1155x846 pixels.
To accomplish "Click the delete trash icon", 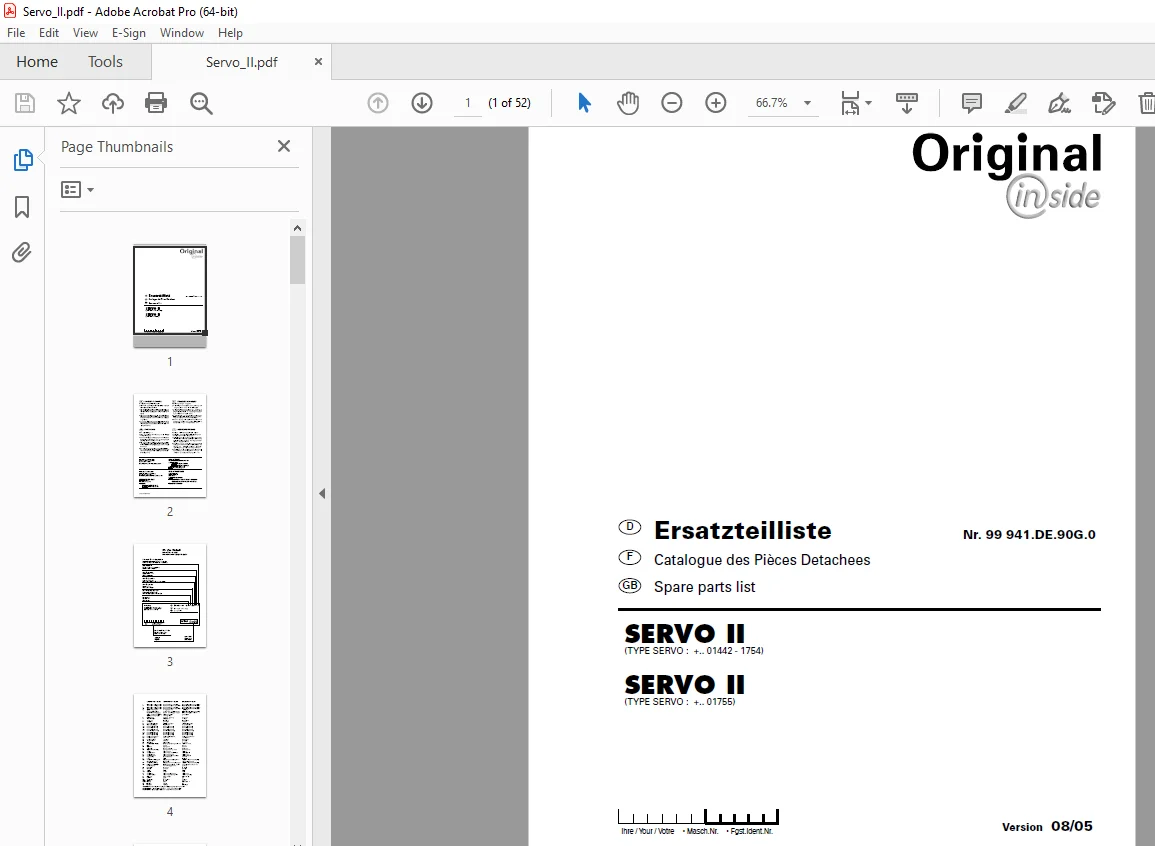I will (1146, 103).
